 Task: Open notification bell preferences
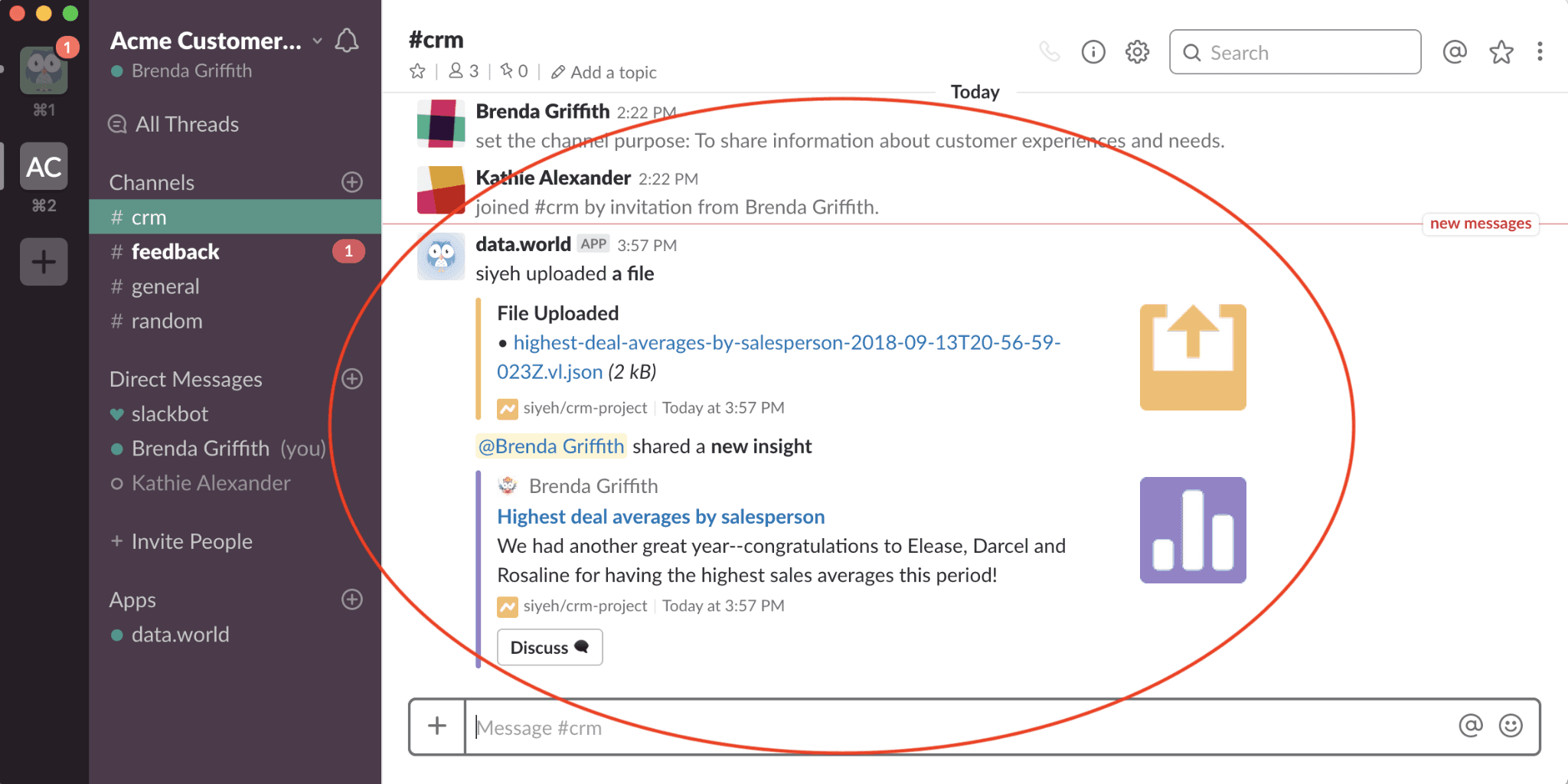click(x=347, y=41)
